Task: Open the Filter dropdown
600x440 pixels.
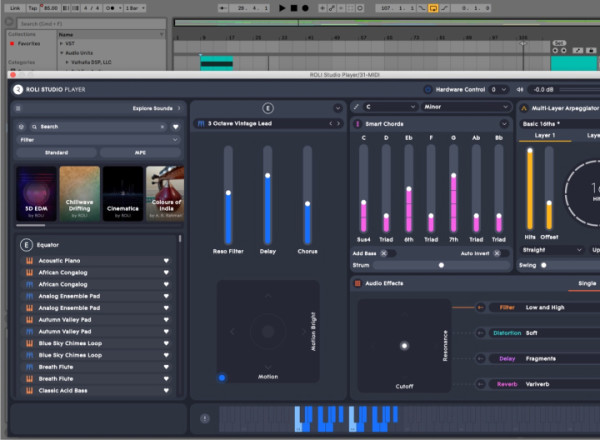Action: (x=99, y=140)
